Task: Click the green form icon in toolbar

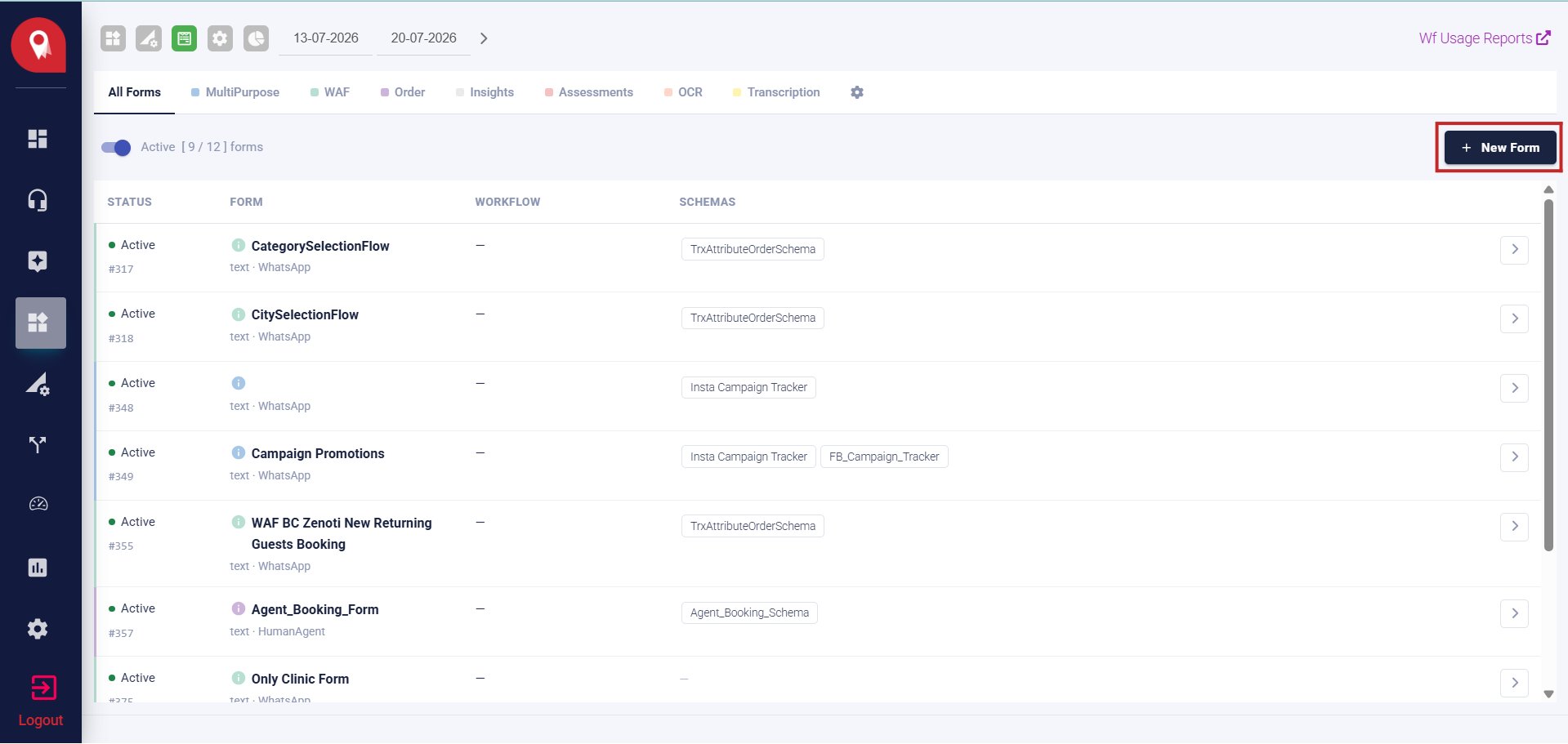Action: [x=185, y=38]
